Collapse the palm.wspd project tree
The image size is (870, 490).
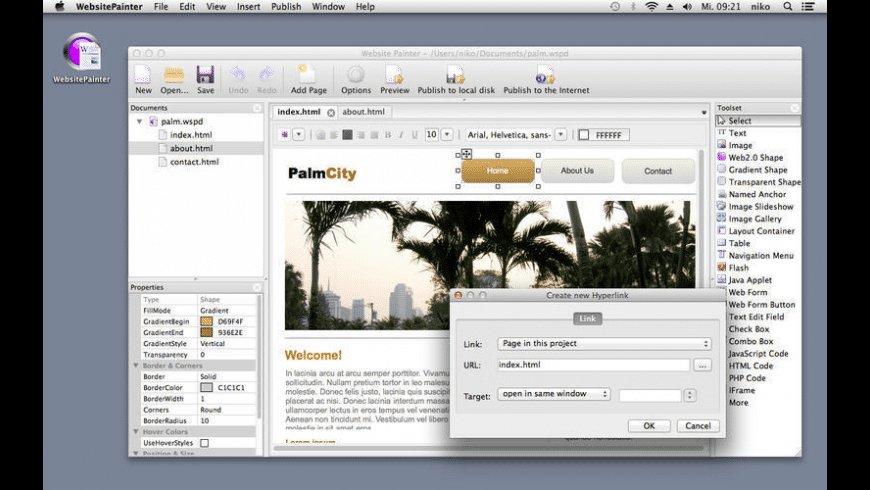click(x=140, y=121)
